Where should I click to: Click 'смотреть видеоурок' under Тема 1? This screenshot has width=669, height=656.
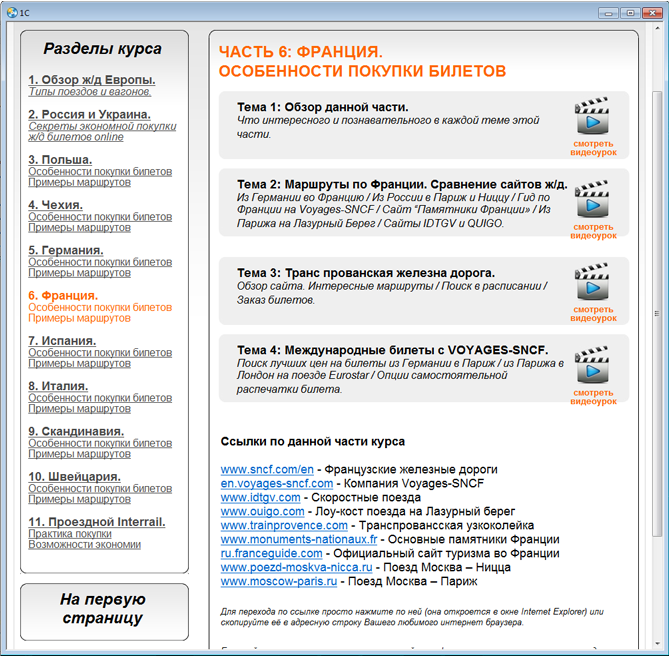[593, 148]
